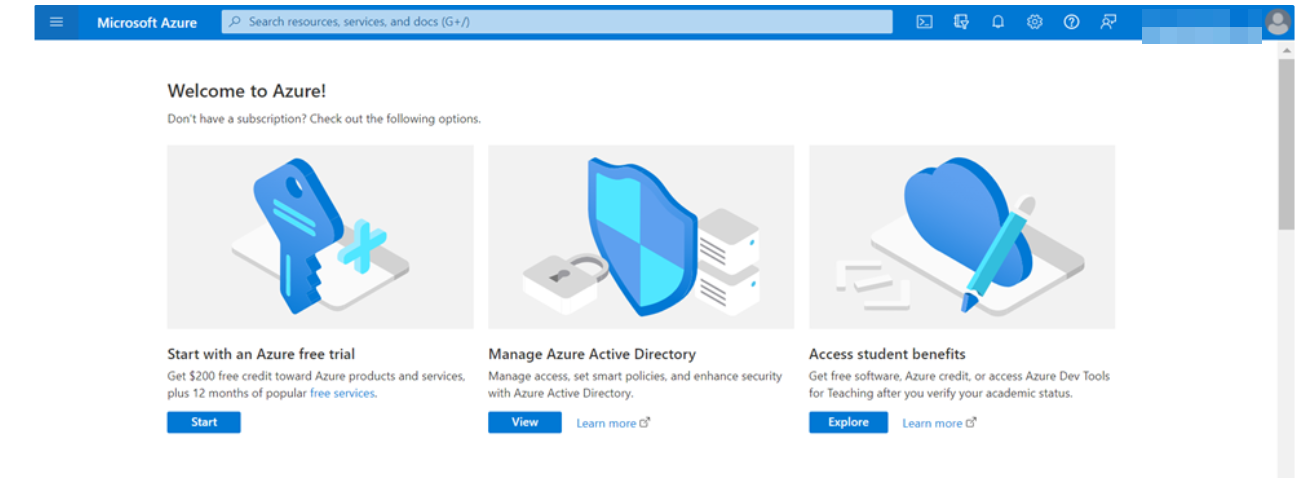Screen dimensions: 1304x478
Task: Launch Cloud Shell from the top bar
Action: pos(925,22)
